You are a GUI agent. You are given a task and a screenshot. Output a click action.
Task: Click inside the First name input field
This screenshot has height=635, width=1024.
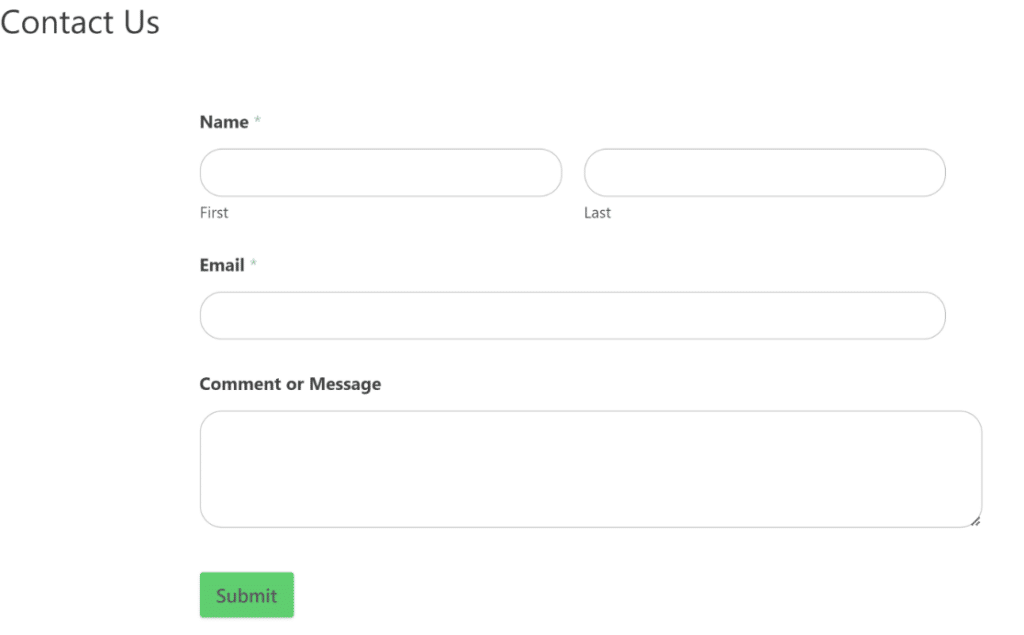380,172
